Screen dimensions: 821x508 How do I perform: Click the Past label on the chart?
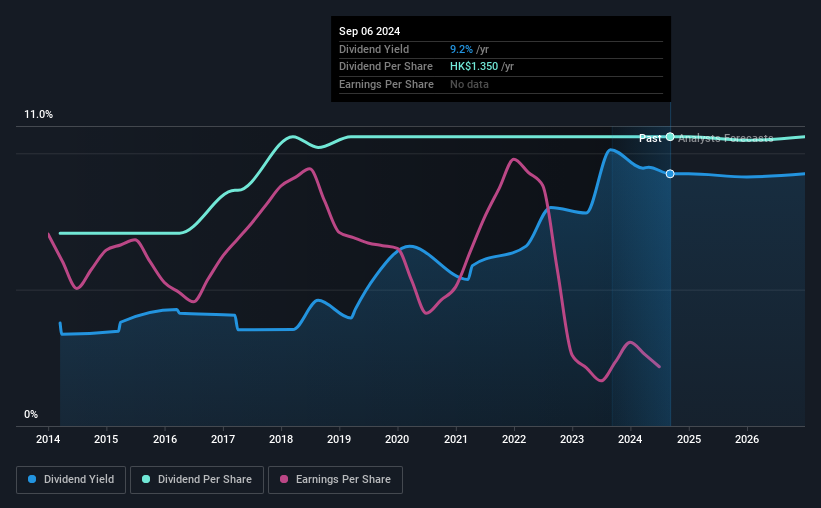tap(650, 138)
